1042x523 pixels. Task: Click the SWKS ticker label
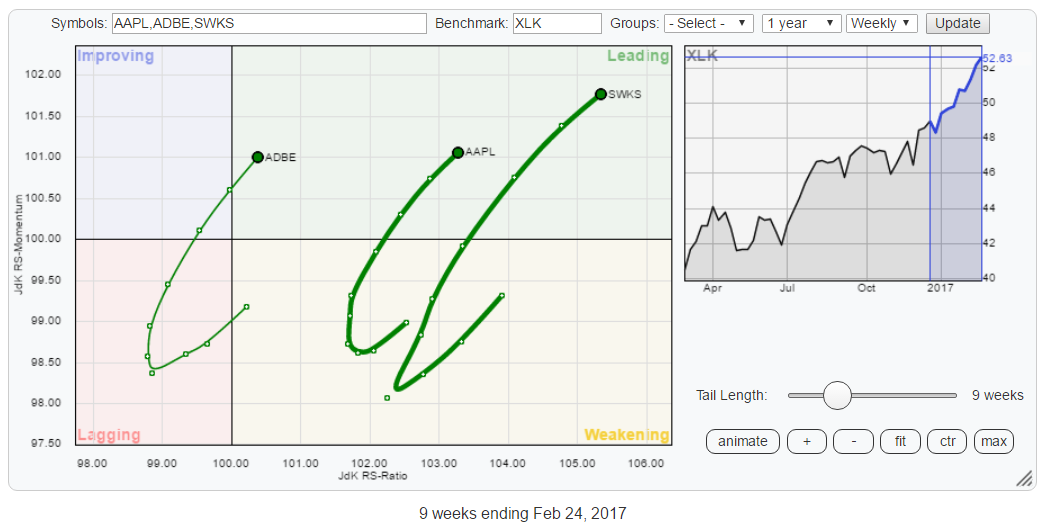click(x=625, y=94)
